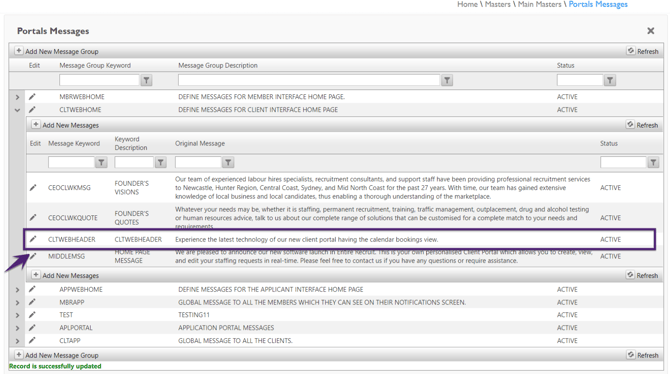Focus the Original Message filter box
This screenshot has width=670, height=374.
[198, 162]
